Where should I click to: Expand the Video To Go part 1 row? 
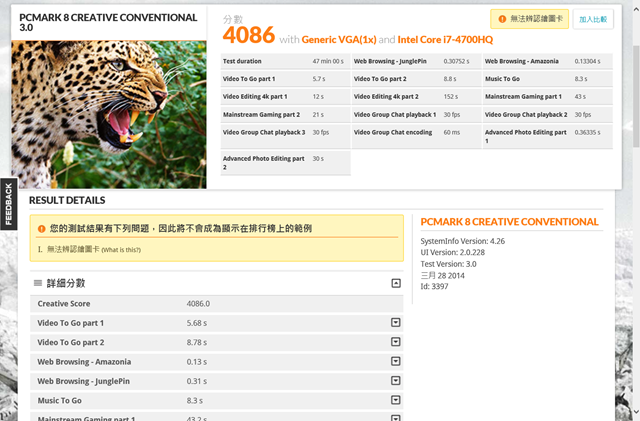396,323
